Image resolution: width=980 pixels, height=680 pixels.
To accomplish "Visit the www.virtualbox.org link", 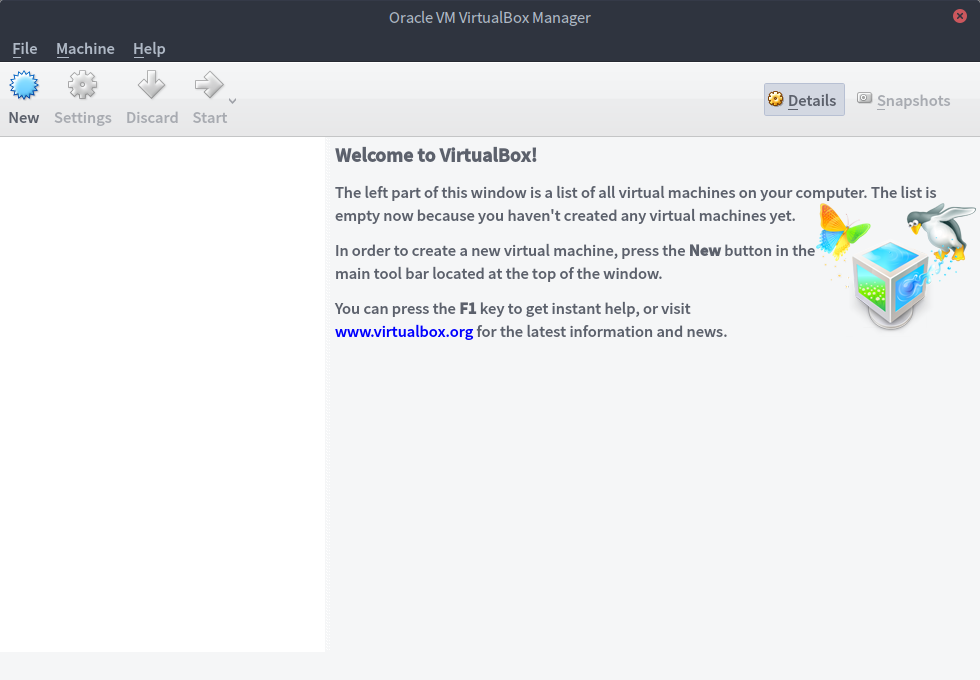I will tap(404, 332).
